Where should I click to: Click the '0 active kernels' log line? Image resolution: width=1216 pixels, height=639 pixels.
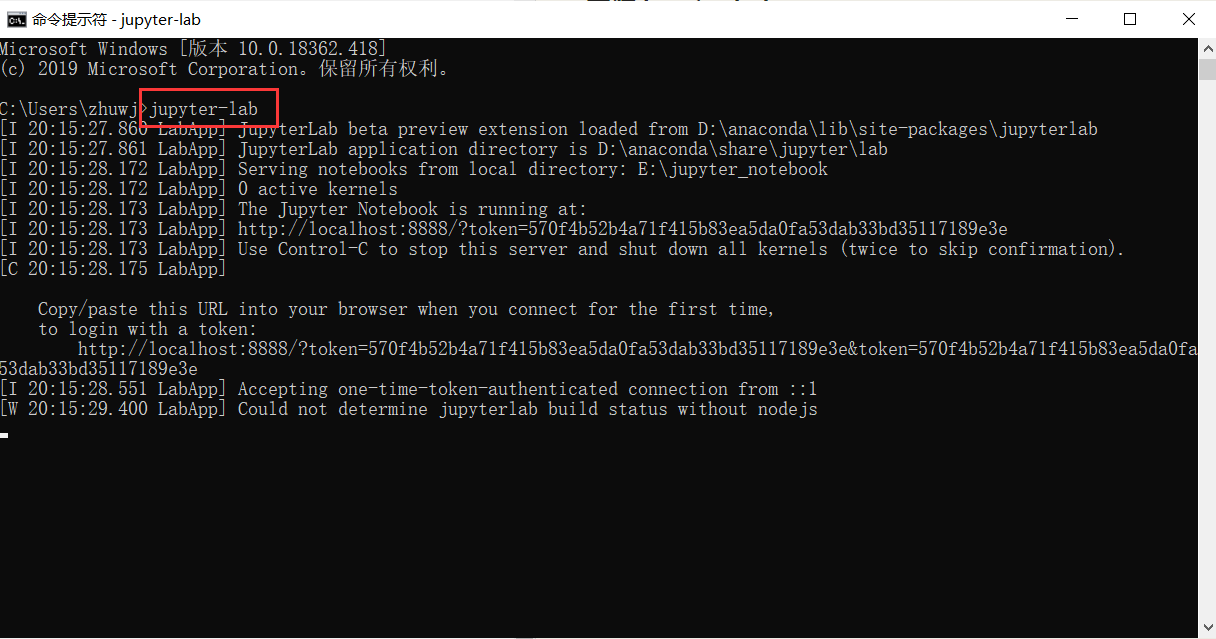pyautogui.click(x=199, y=189)
